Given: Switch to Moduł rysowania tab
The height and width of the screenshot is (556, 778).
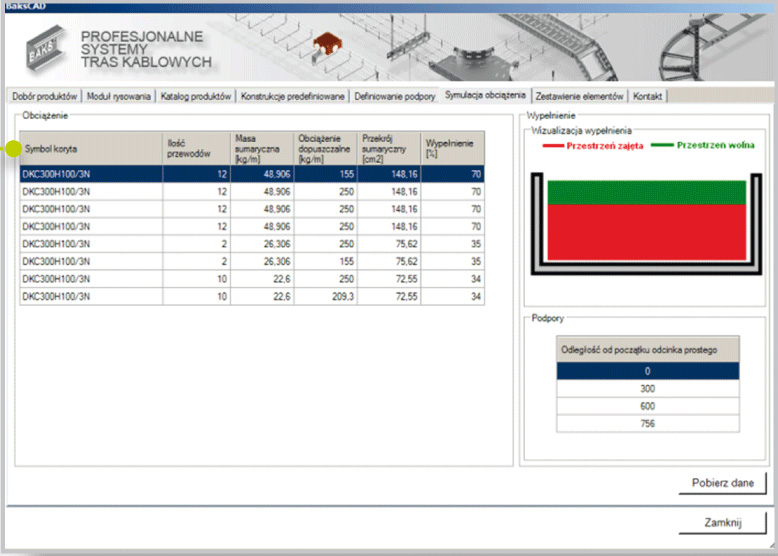Looking at the screenshot, I should 119,96.
